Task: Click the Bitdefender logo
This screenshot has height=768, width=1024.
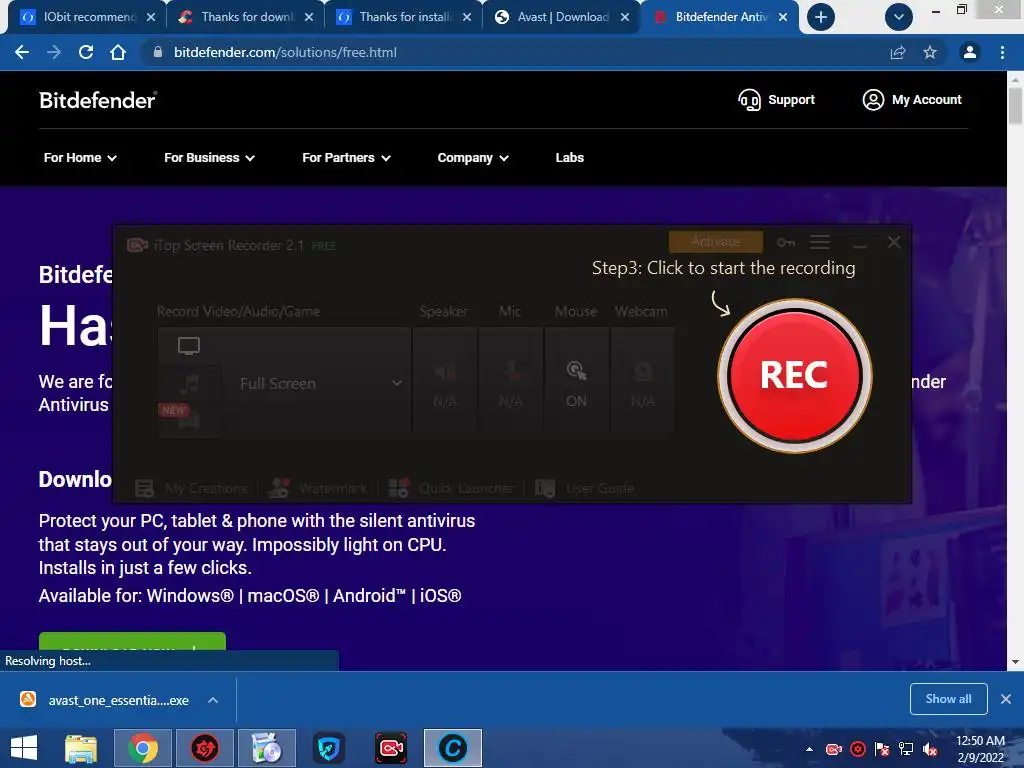Action: click(98, 100)
